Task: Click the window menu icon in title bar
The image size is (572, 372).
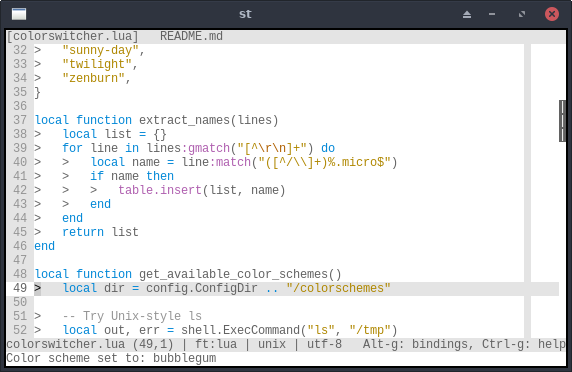Action: coord(19,14)
